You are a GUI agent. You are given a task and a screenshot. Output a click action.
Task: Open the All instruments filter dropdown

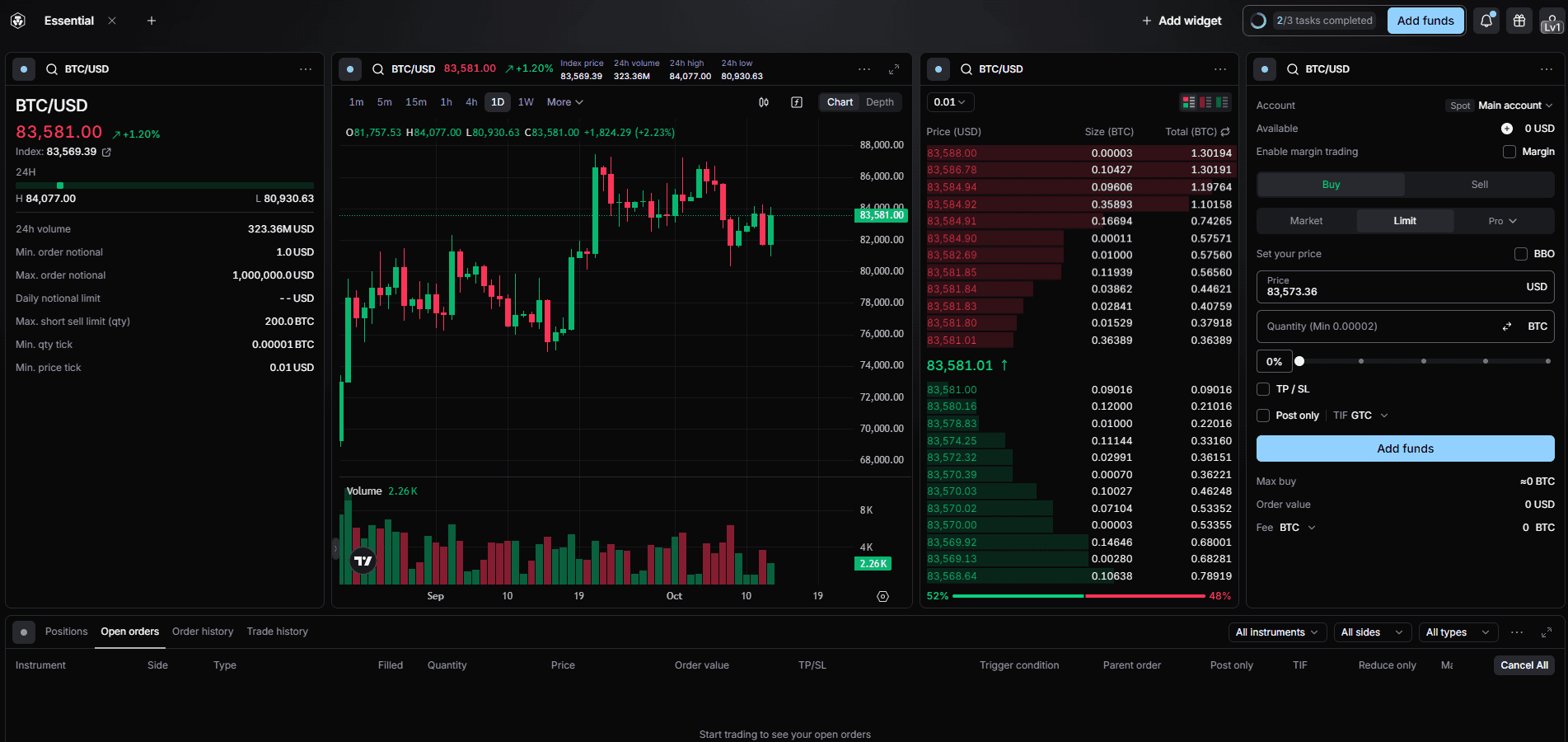click(x=1277, y=632)
